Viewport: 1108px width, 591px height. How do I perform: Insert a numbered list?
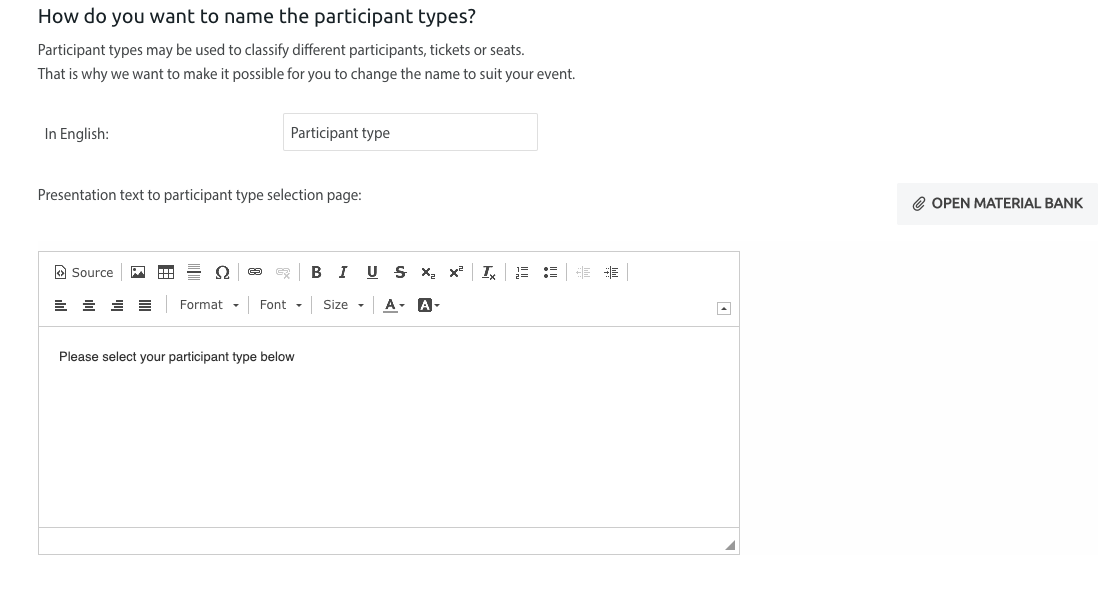point(522,272)
